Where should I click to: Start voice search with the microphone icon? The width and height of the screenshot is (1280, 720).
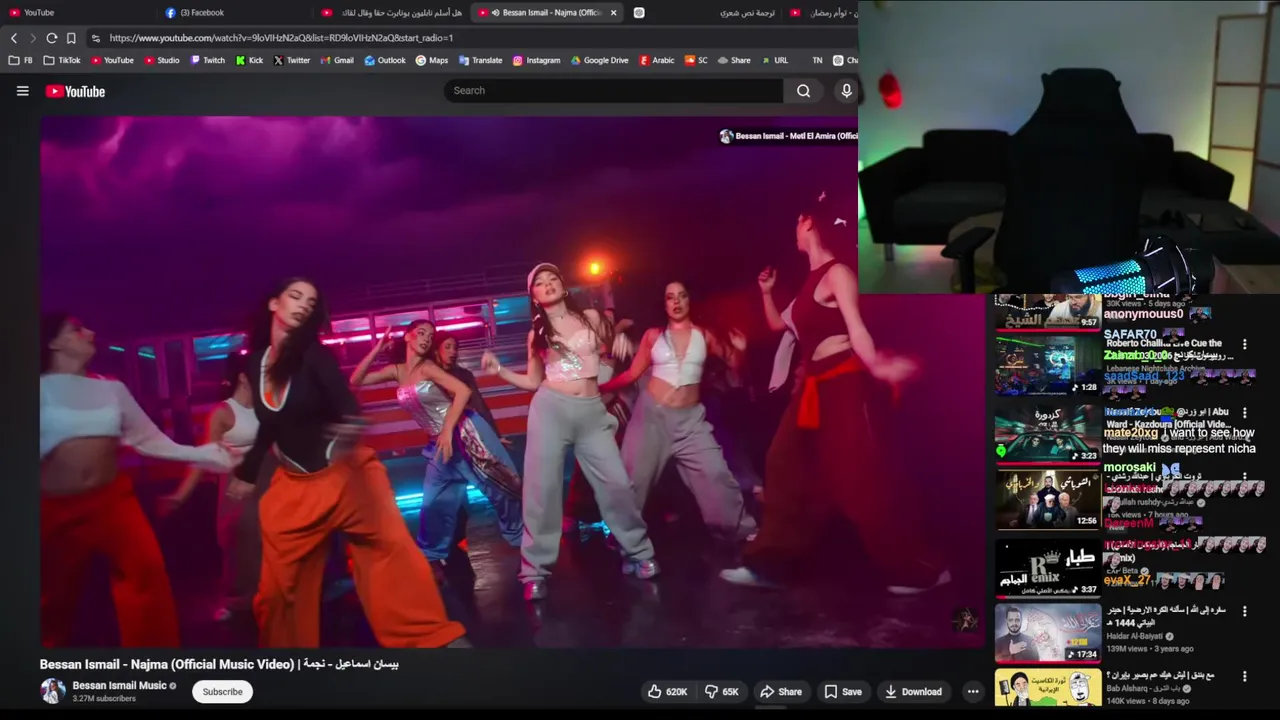pos(846,91)
